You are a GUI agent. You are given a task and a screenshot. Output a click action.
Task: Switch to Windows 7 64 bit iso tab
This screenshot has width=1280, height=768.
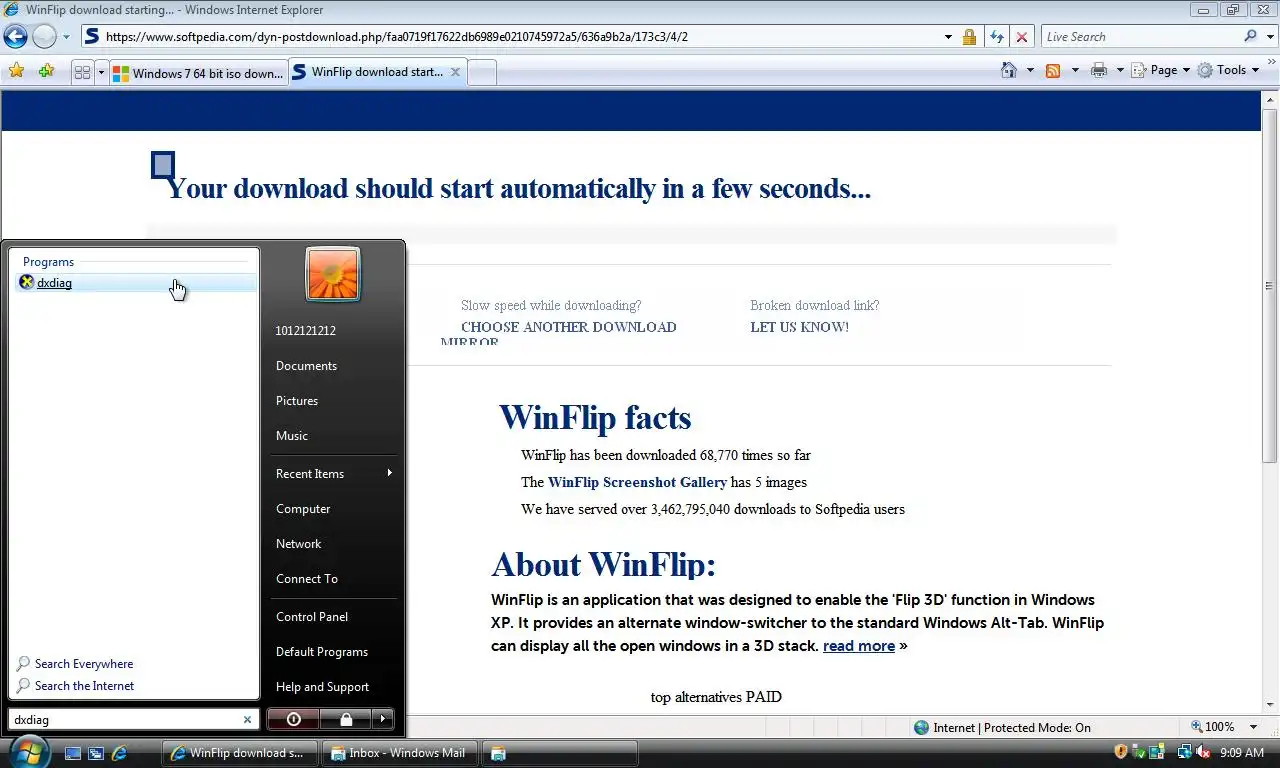pyautogui.click(x=198, y=73)
